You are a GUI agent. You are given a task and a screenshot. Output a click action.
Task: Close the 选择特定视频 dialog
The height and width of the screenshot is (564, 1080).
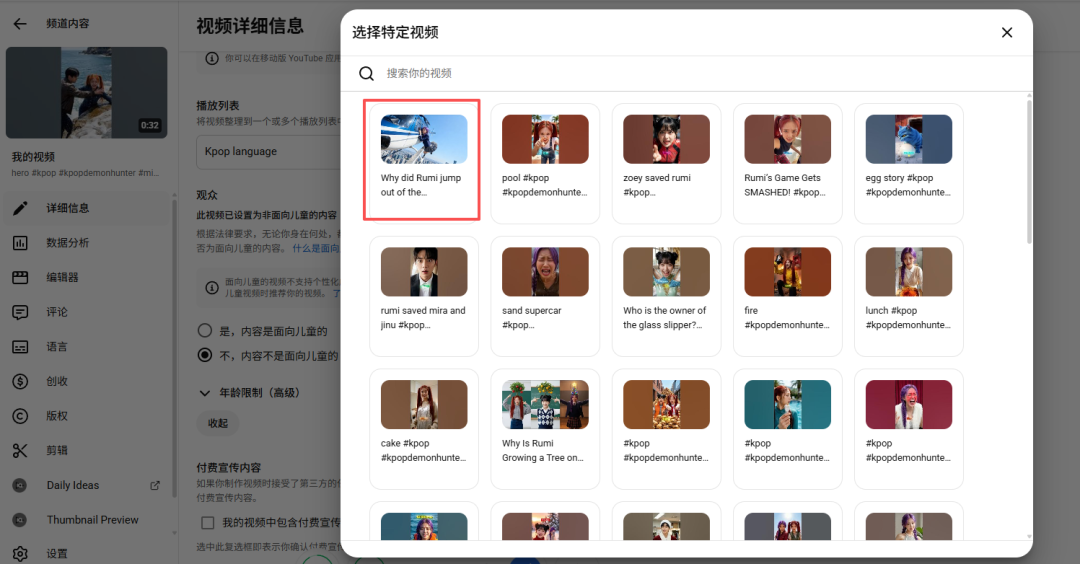click(1007, 32)
